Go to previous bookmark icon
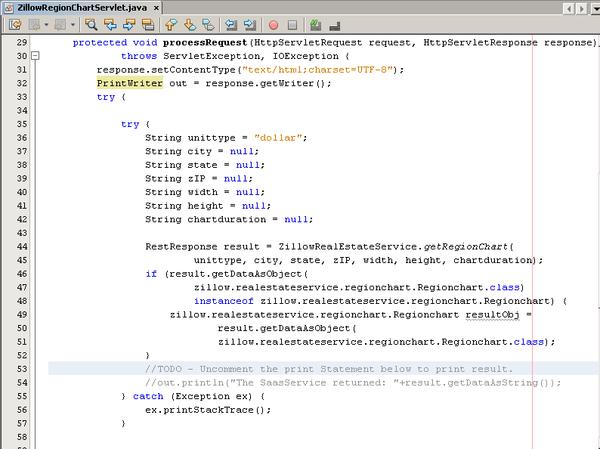Viewport: 600px width, 449px height. (x=171, y=24)
